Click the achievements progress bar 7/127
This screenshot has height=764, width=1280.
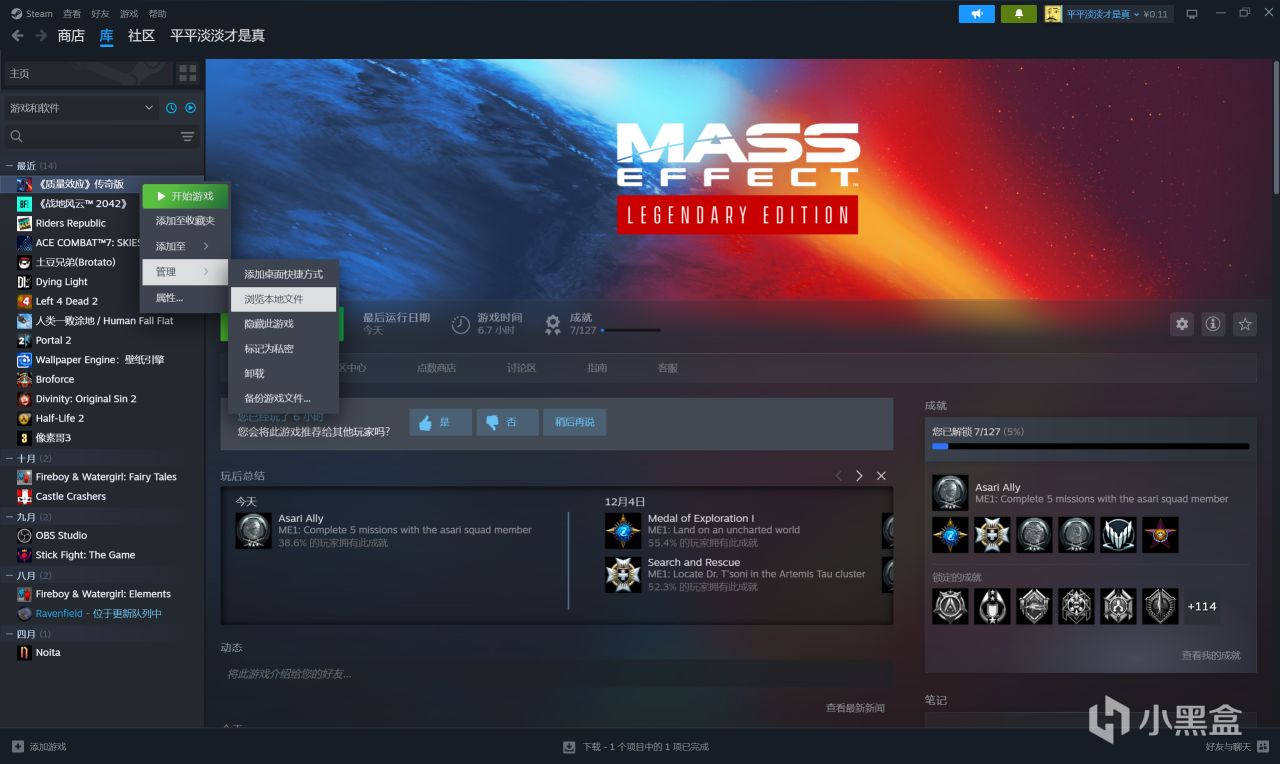coord(630,330)
